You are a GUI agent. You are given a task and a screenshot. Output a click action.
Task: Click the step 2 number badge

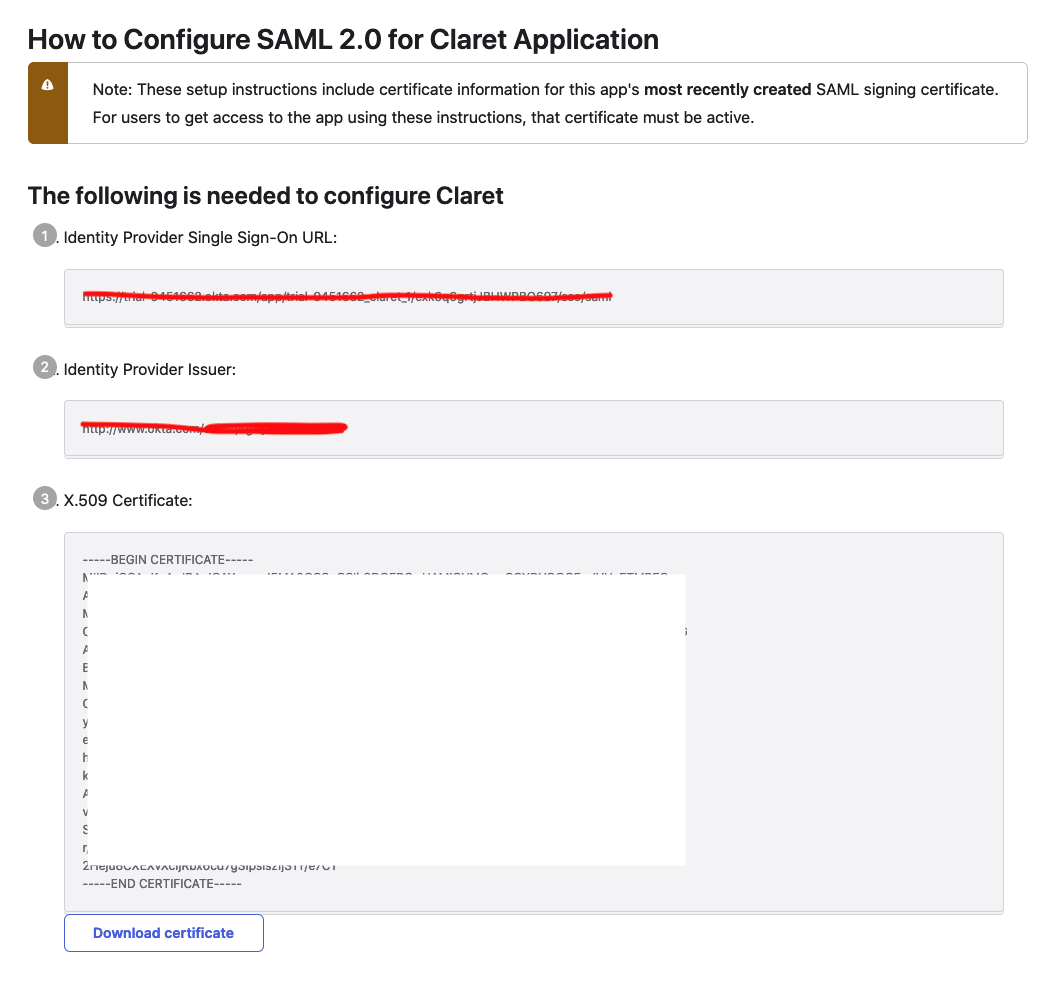coord(45,368)
